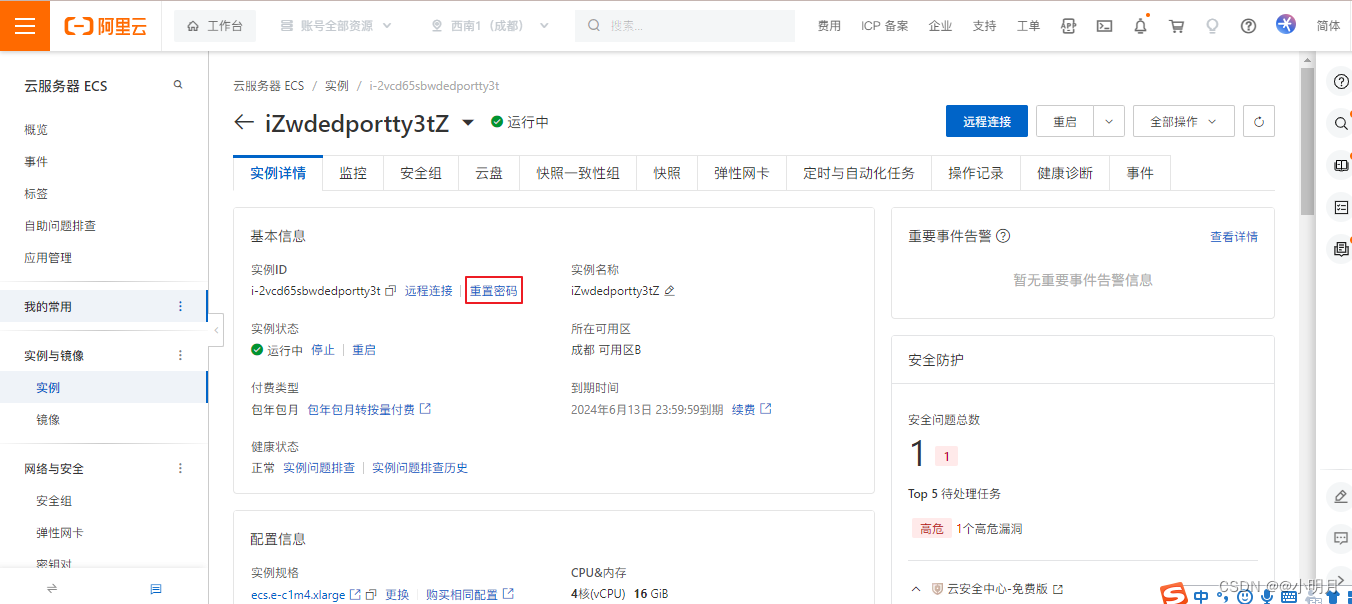Image resolution: width=1352 pixels, height=604 pixels.
Task: Switch to the 操作记录 tab
Action: [976, 173]
